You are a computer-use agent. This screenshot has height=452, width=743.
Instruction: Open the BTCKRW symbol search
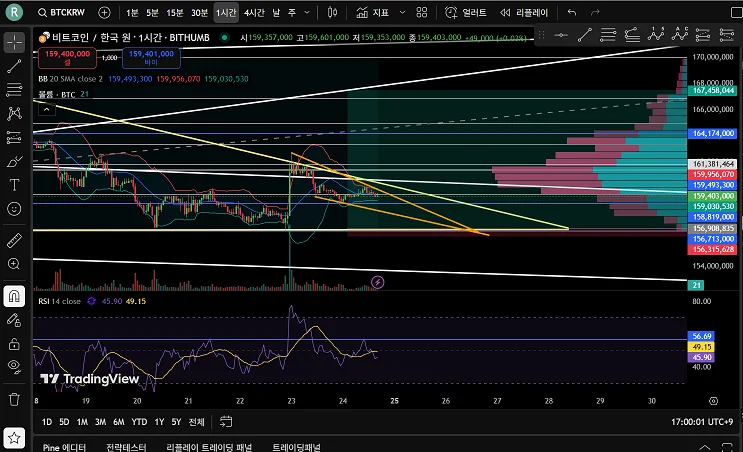(62, 12)
